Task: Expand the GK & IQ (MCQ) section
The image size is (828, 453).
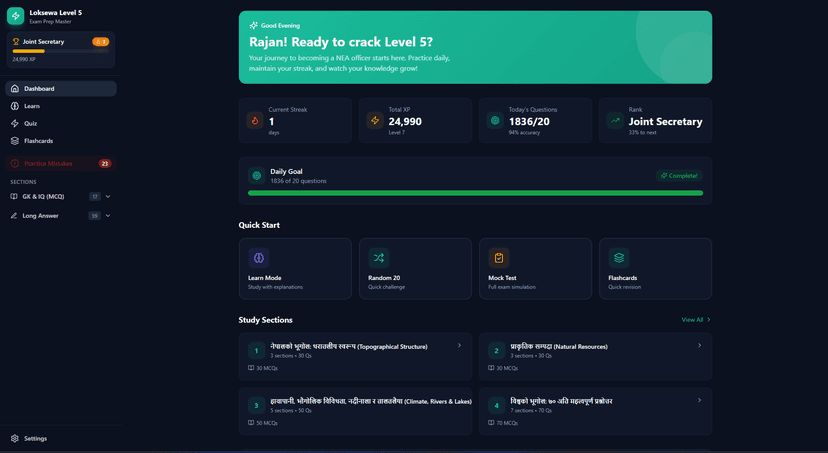Action: click(x=108, y=197)
